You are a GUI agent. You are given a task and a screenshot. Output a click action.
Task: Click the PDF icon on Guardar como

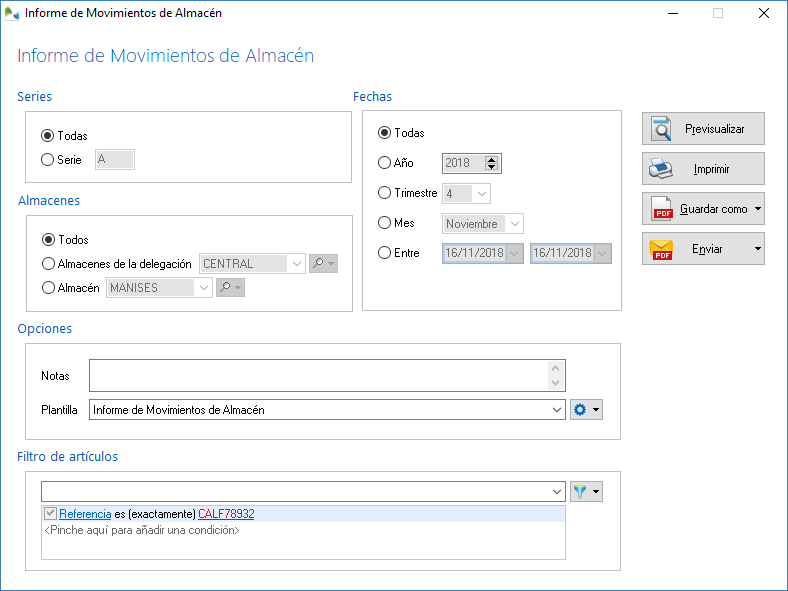[x=662, y=209]
